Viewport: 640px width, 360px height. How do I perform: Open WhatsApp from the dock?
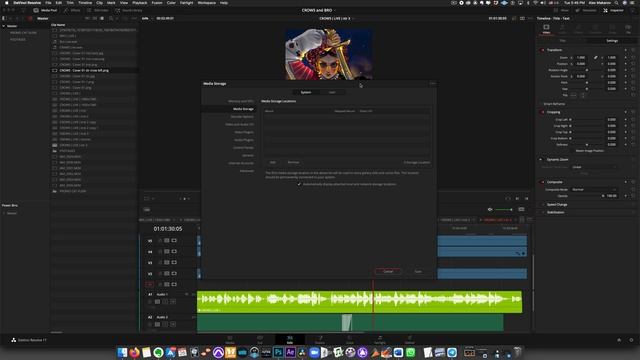[411, 352]
